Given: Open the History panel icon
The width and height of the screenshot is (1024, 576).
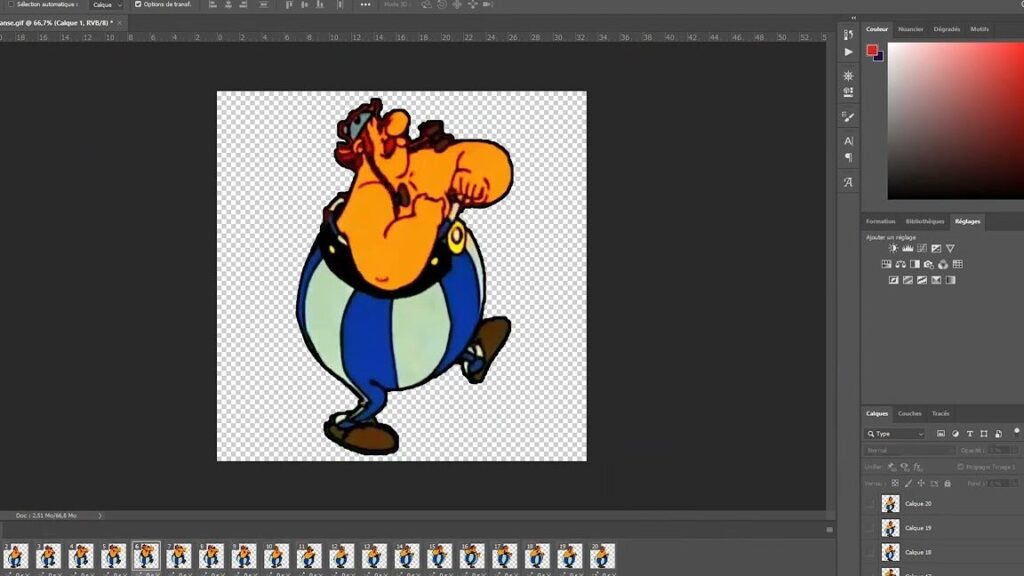Looking at the screenshot, I should (x=848, y=35).
